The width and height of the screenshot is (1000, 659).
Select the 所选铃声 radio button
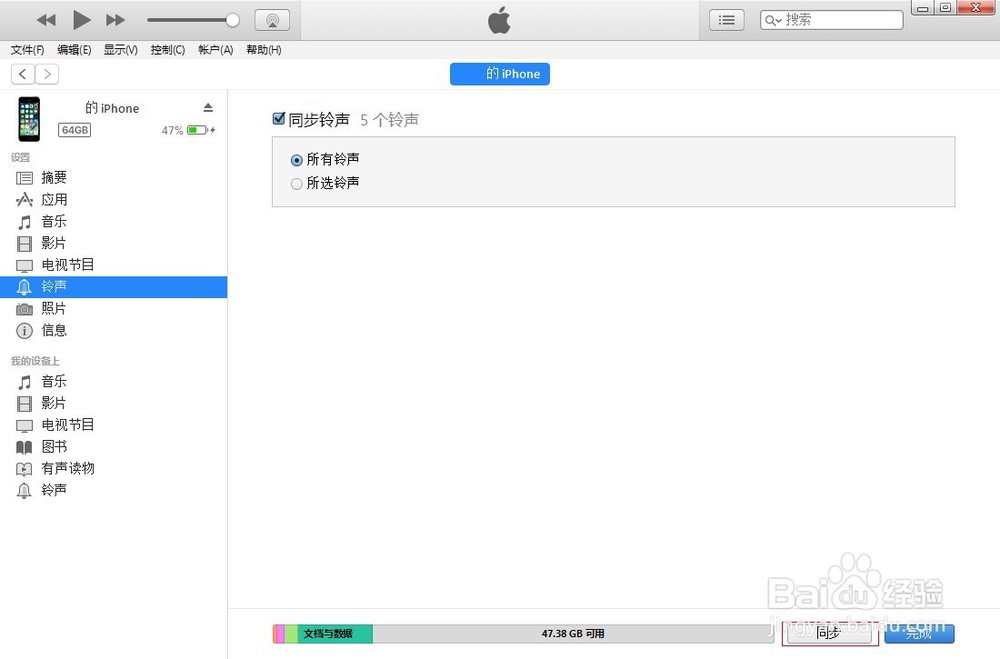pos(296,182)
